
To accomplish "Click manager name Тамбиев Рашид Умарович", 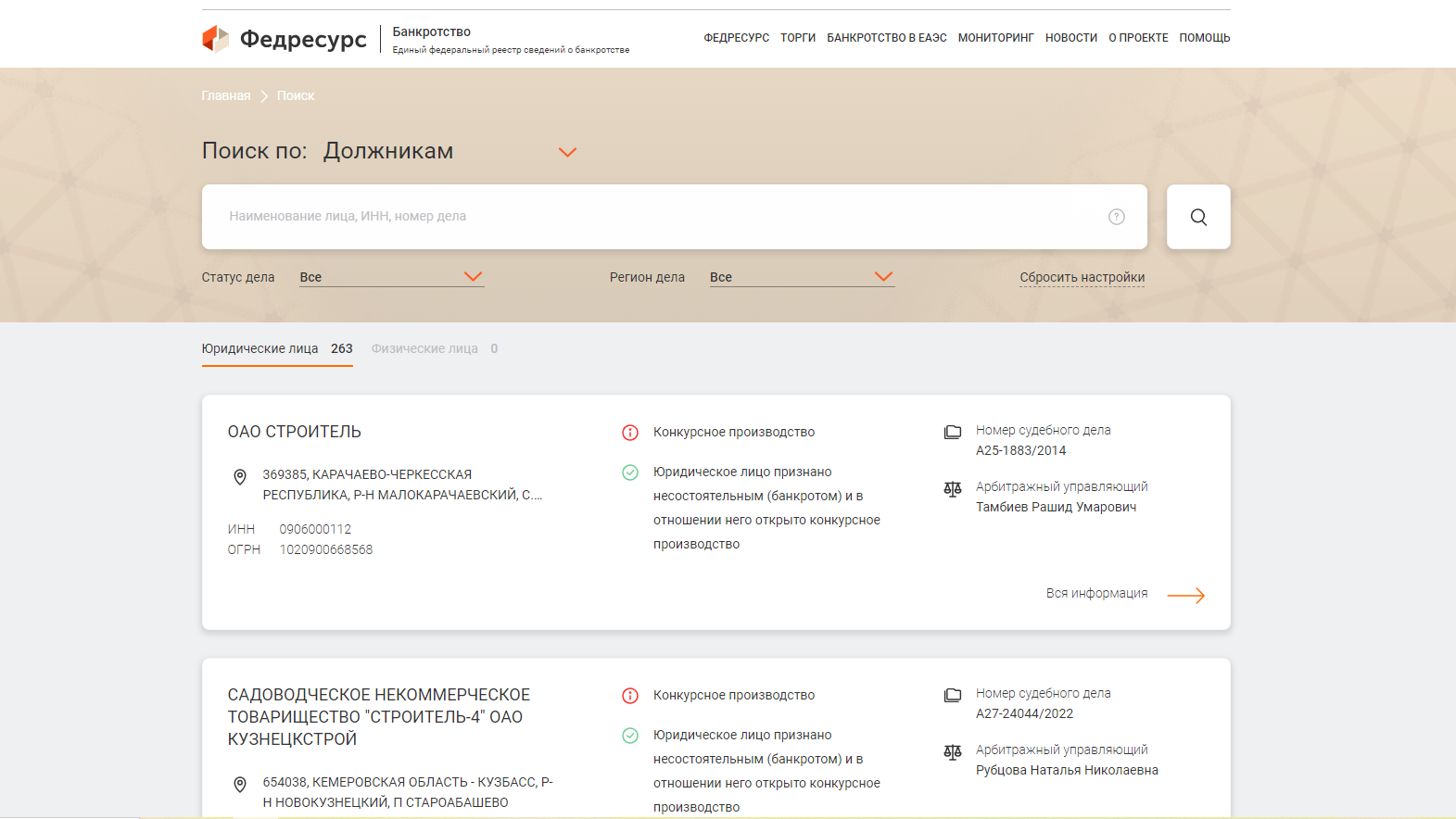I will pyautogui.click(x=1057, y=508).
